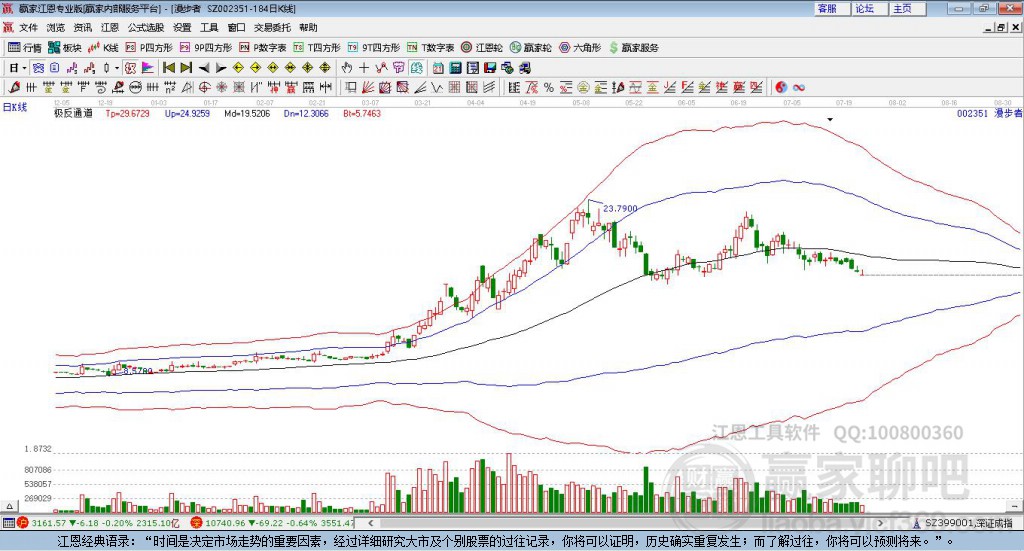This screenshot has width=1024, height=551.
Task: Open the 公式选股 menu
Action: pyautogui.click(x=146, y=27)
